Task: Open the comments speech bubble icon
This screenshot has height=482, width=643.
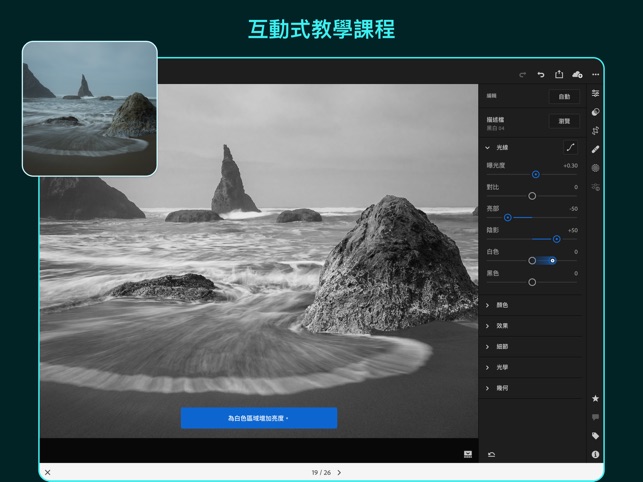Action: [595, 417]
